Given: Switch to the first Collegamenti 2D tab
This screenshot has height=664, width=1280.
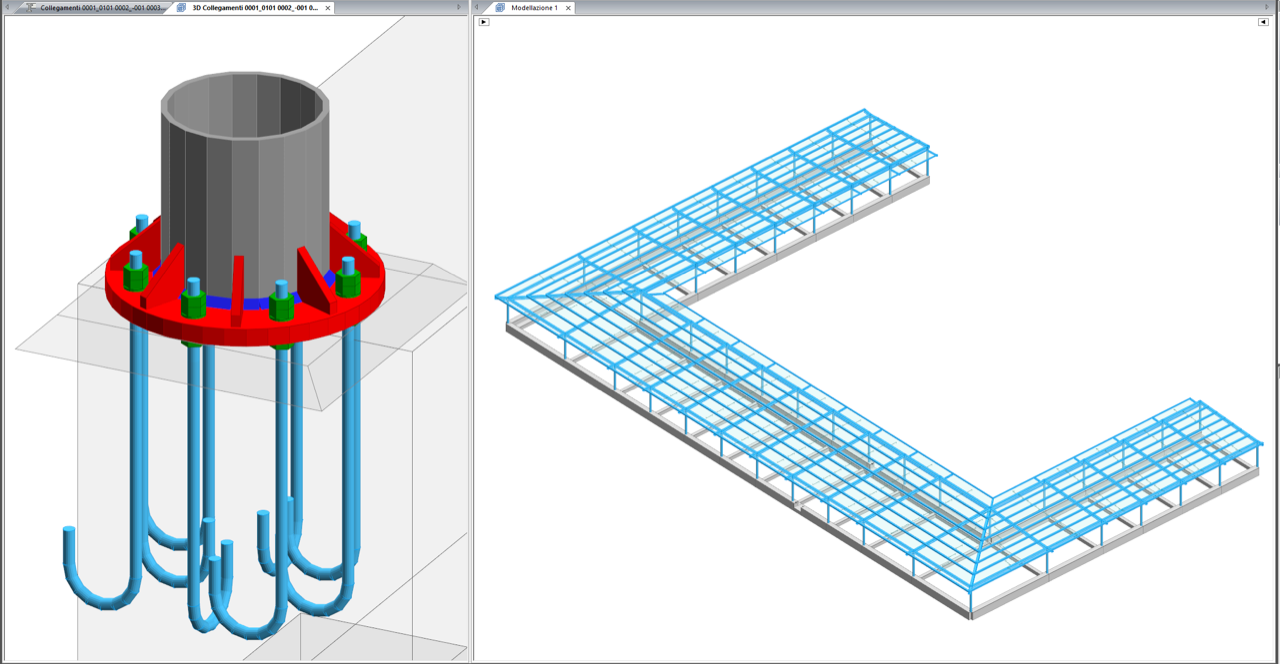Looking at the screenshot, I should (98, 7).
